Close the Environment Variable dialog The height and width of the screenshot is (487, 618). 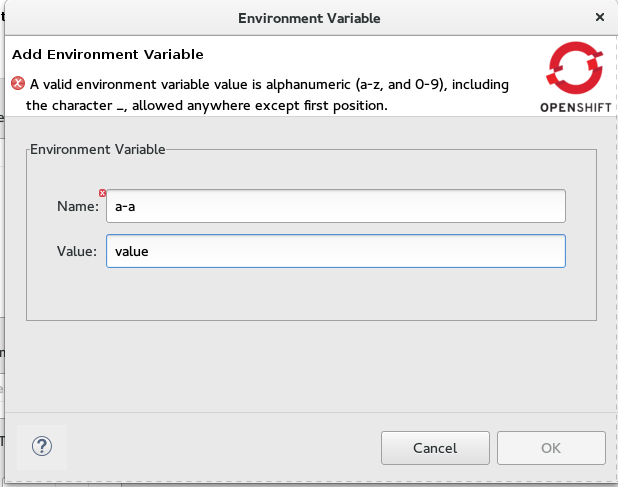pos(600,18)
